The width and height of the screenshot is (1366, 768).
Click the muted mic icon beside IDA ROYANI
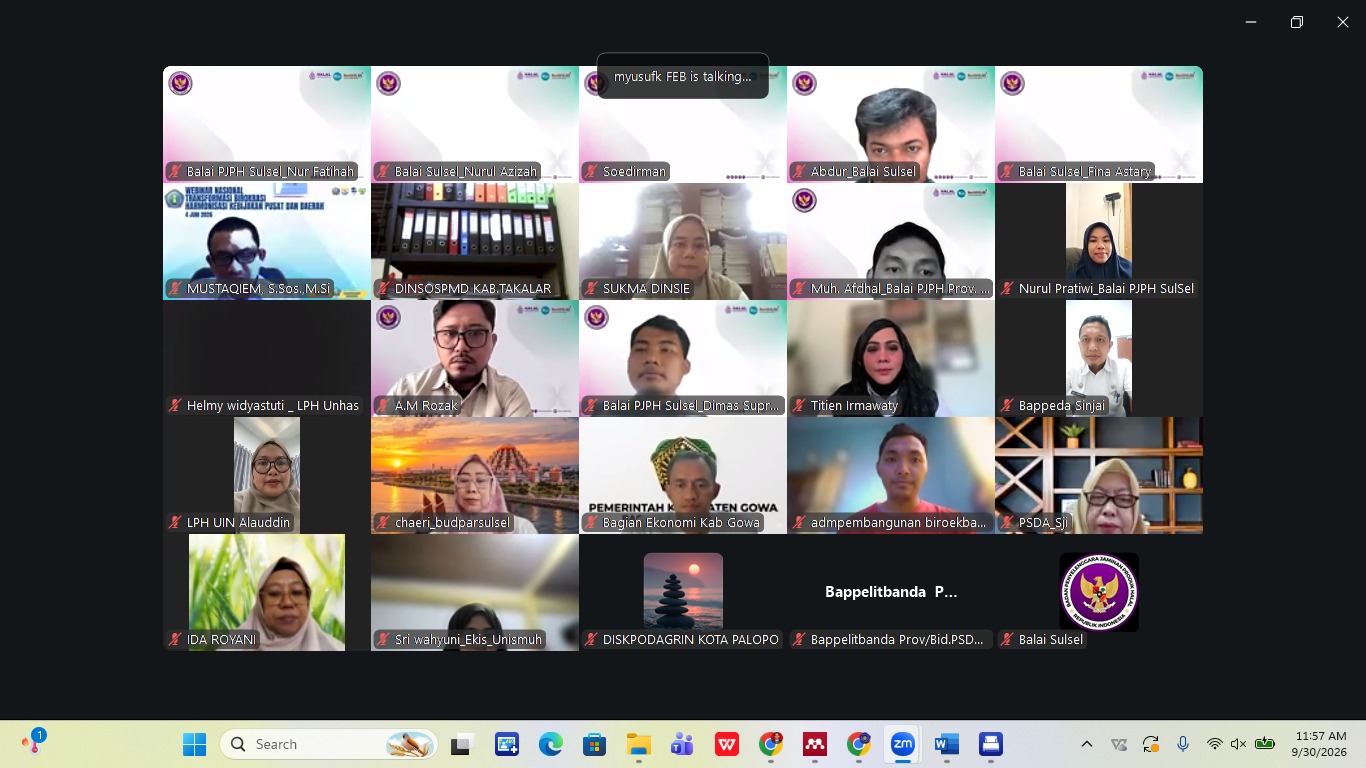tap(176, 639)
